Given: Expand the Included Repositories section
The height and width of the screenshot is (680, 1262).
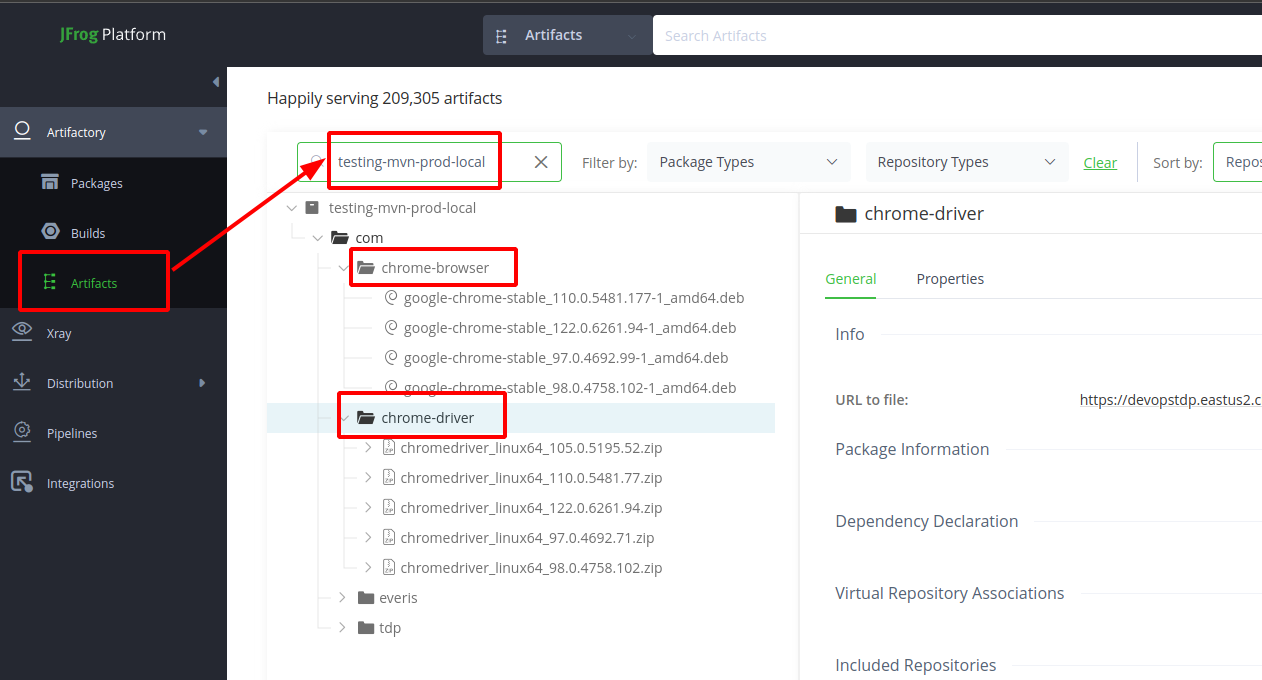Looking at the screenshot, I should coord(915,665).
